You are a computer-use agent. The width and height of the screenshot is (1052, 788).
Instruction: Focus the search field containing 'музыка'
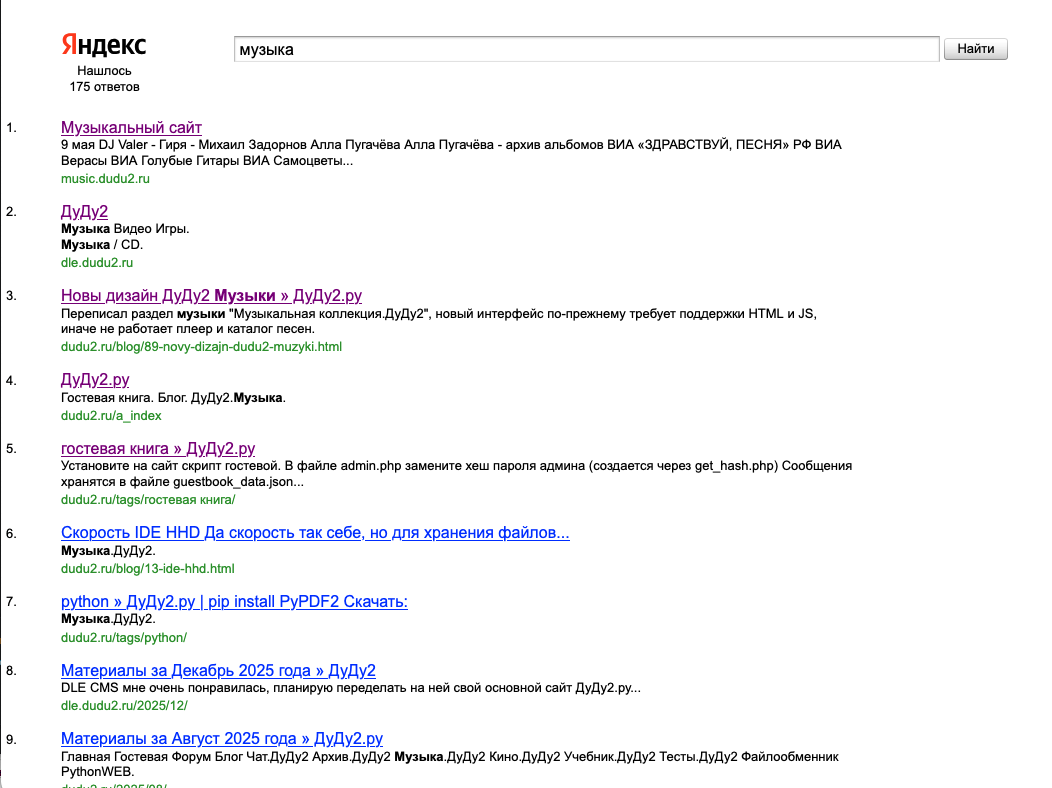click(x=585, y=49)
